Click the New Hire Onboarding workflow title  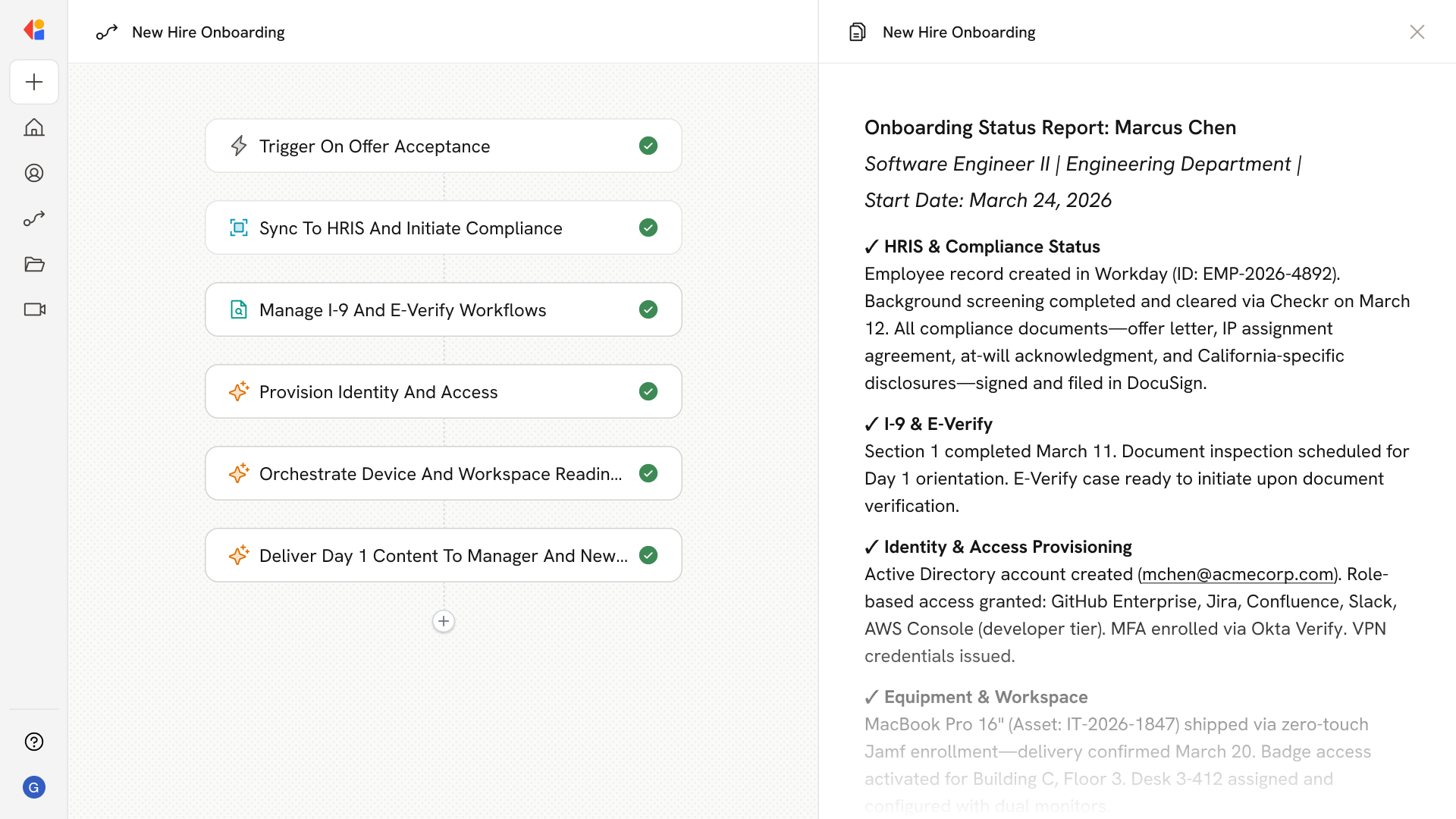click(208, 32)
